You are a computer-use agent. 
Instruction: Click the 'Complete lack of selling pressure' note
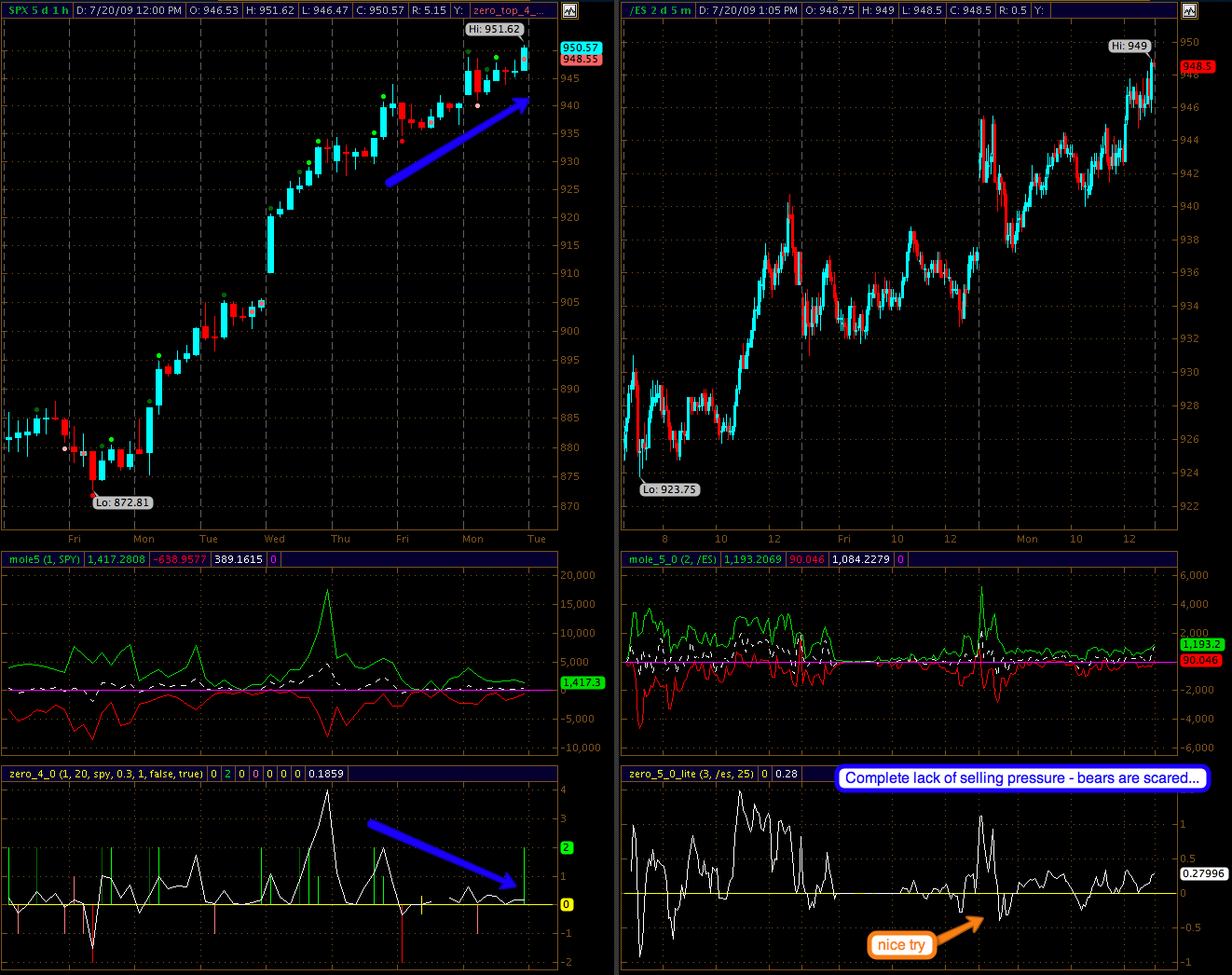click(1021, 778)
